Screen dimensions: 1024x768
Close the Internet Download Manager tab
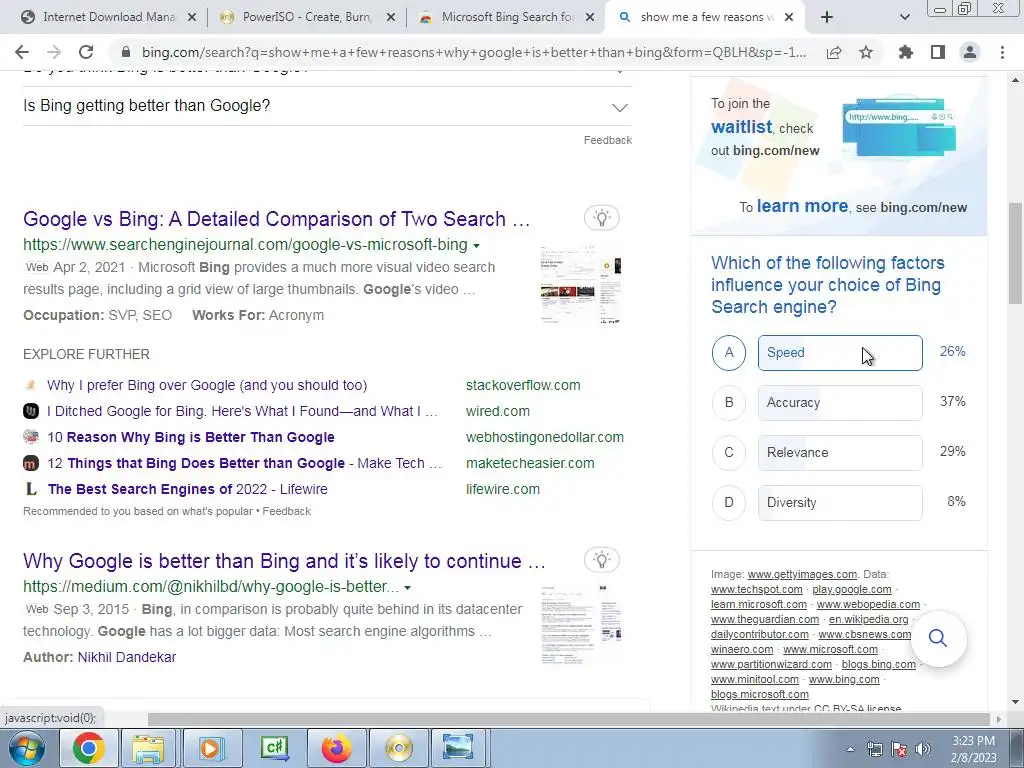pyautogui.click(x=192, y=17)
